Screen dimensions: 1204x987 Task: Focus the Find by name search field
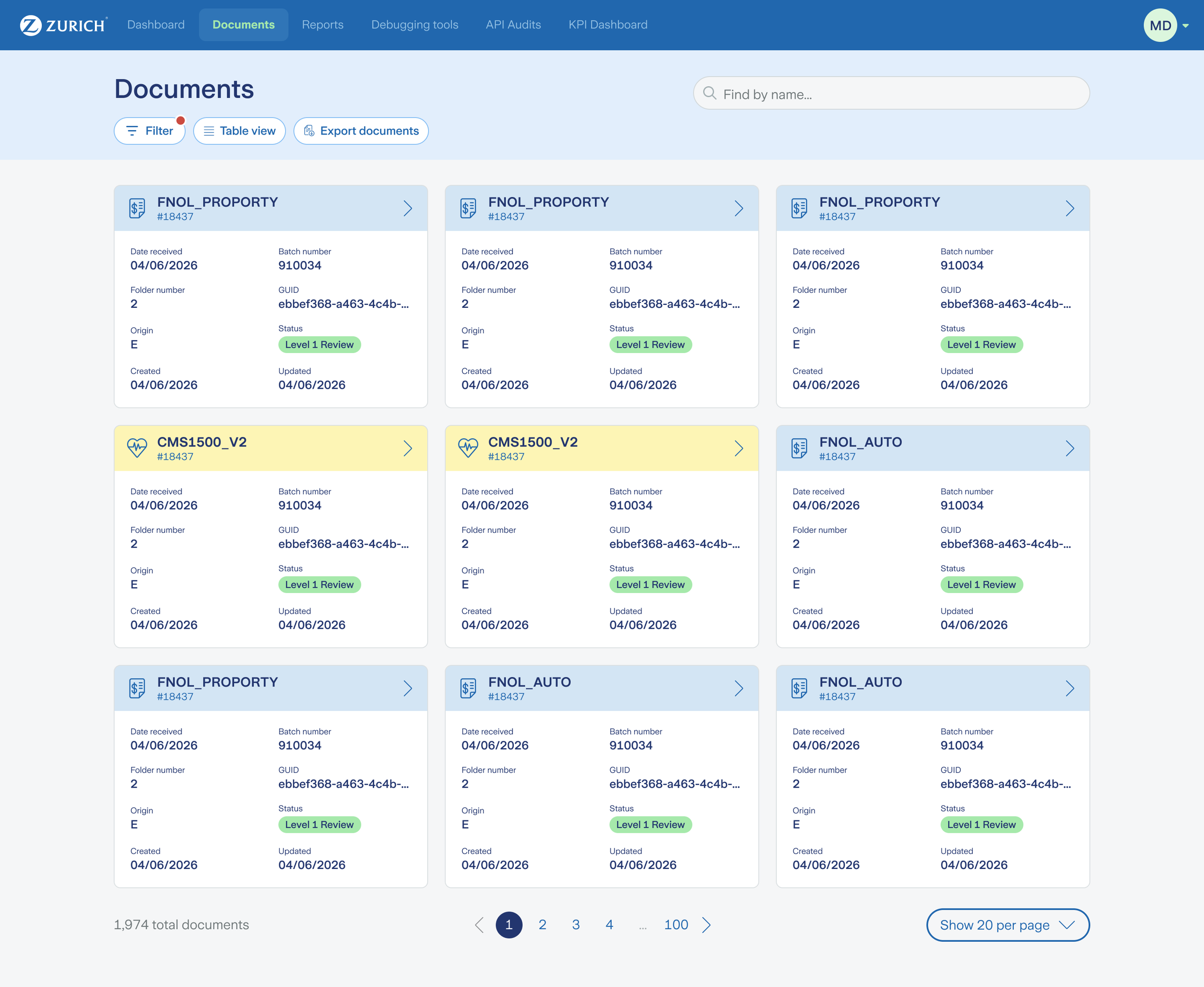(898, 94)
